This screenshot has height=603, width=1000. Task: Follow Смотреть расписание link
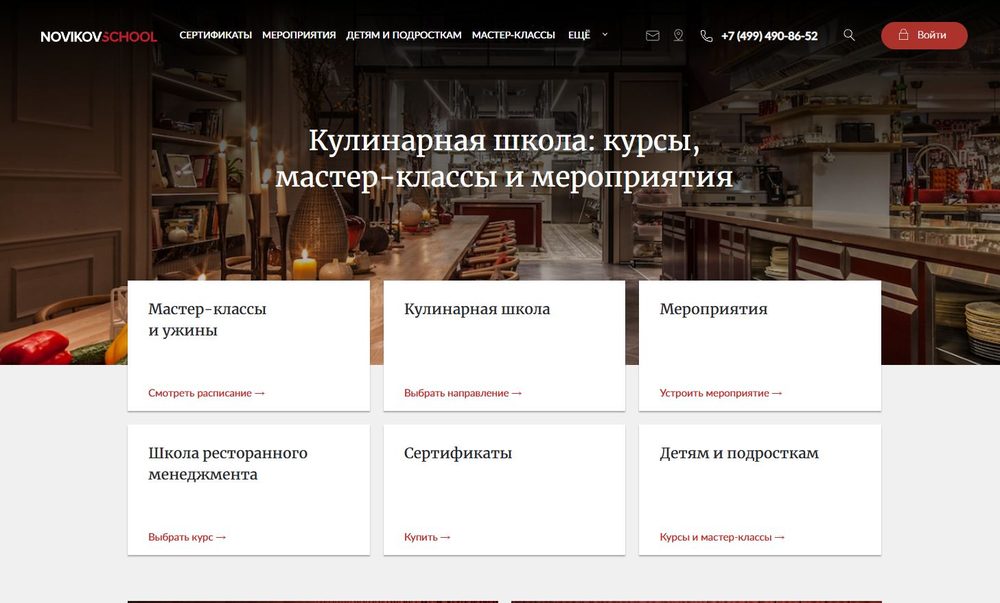(x=206, y=393)
